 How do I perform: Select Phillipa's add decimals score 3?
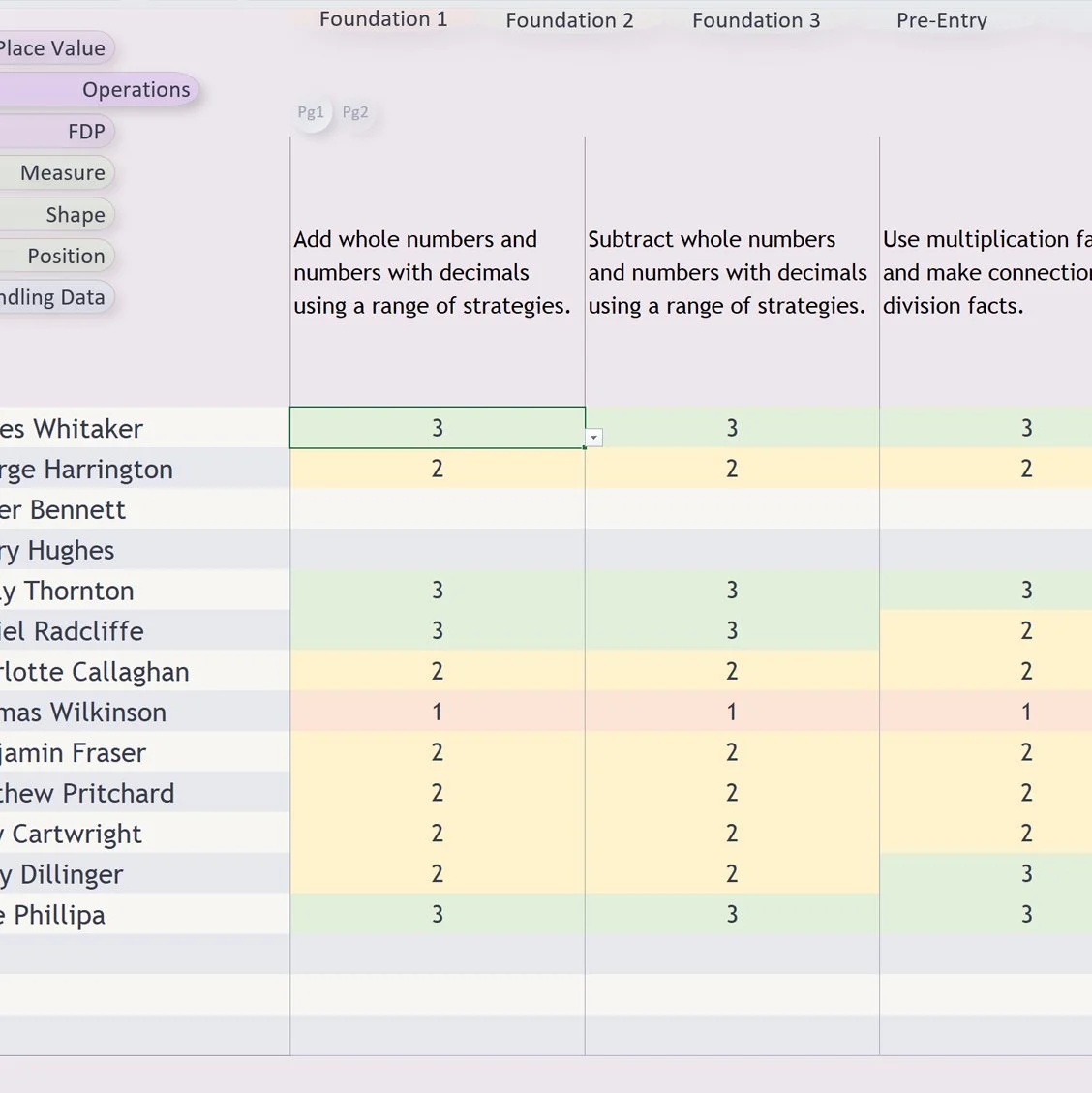[x=437, y=914]
